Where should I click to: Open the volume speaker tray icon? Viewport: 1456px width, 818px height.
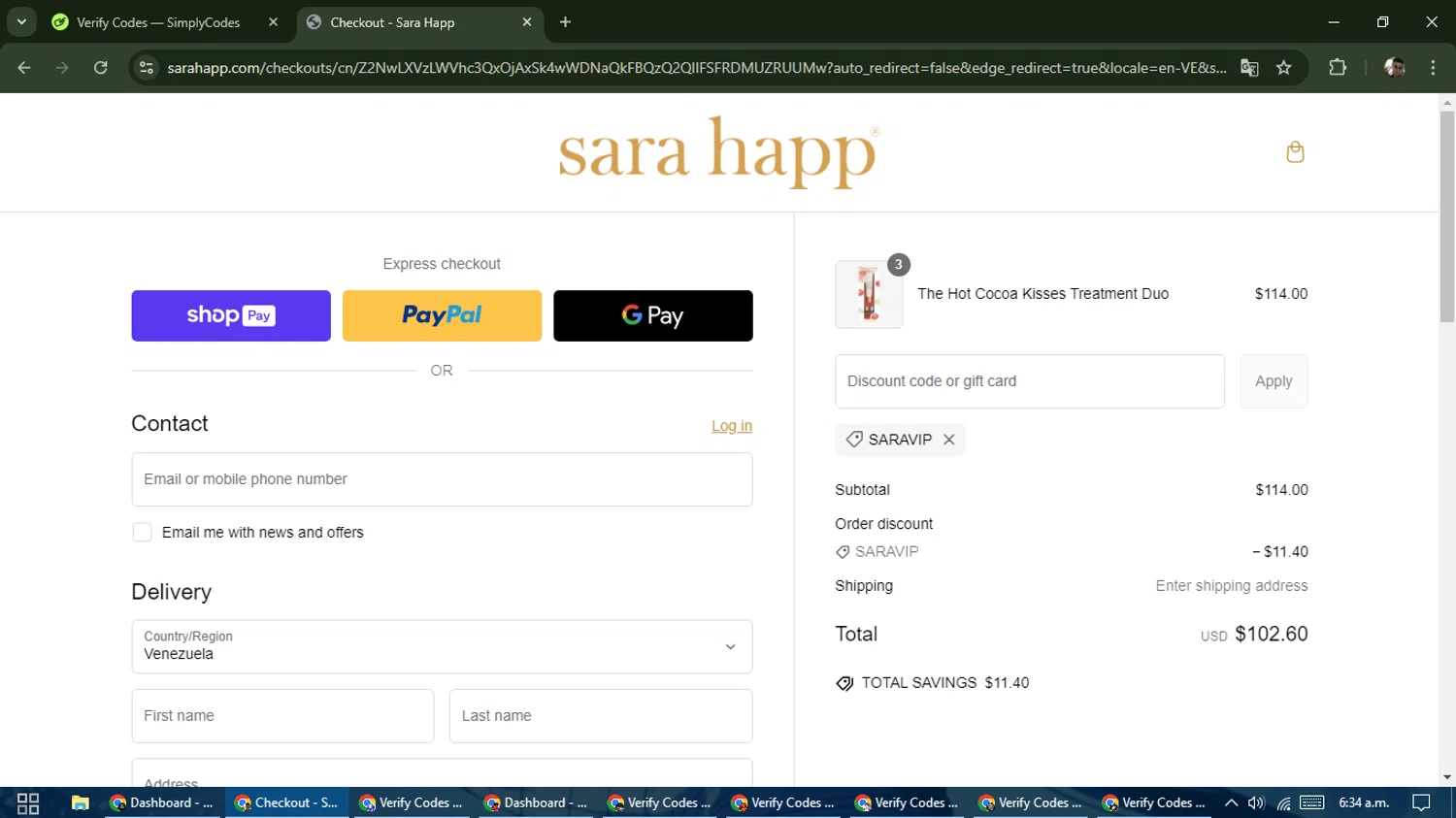click(x=1256, y=803)
